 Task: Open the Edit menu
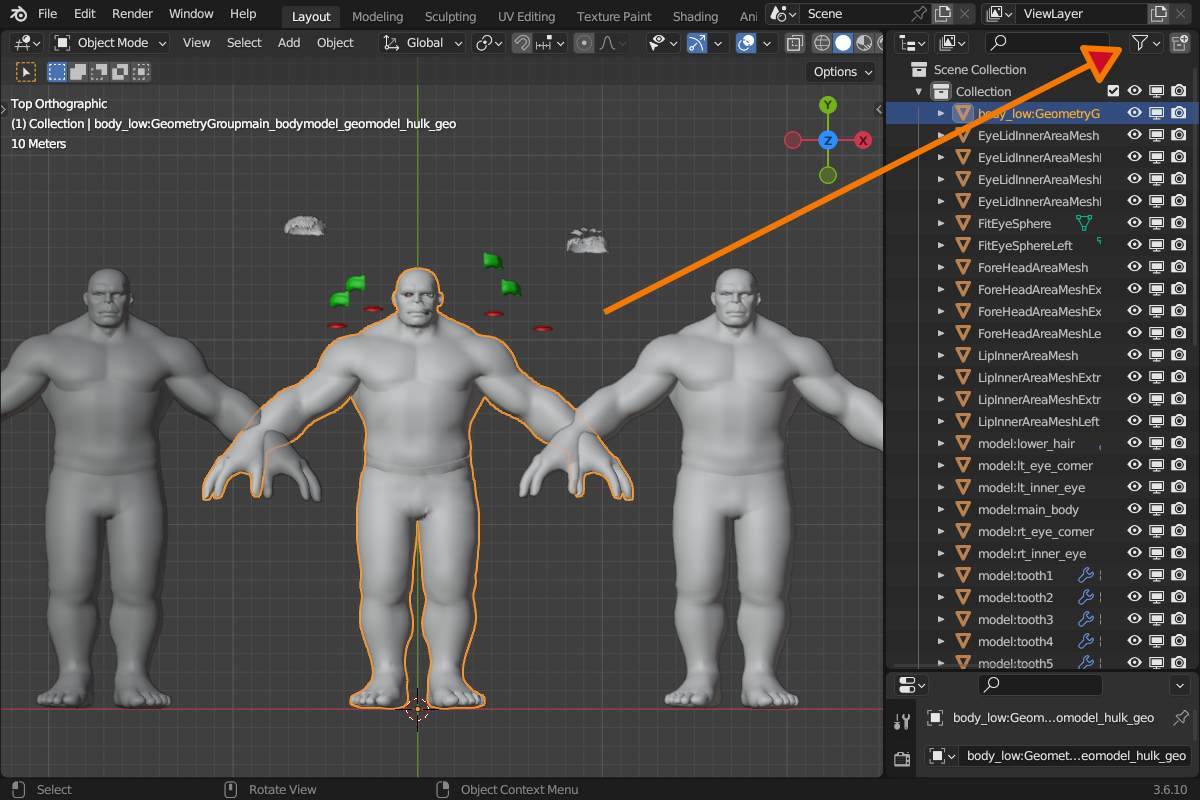[85, 14]
